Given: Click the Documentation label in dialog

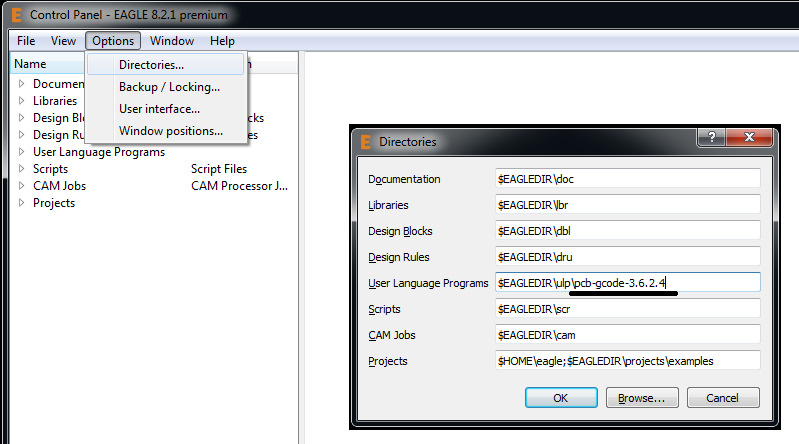Looking at the screenshot, I should pyautogui.click(x=404, y=179).
